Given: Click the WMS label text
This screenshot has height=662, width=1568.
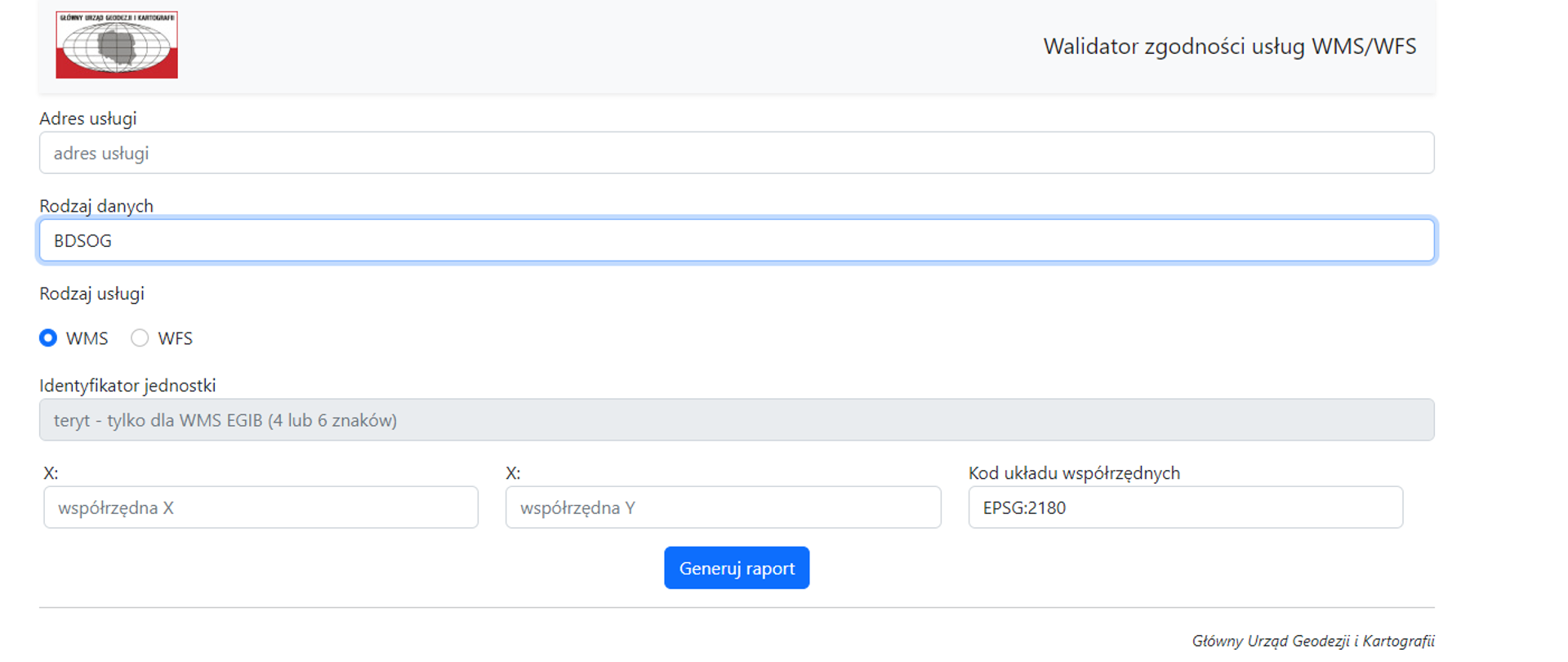Looking at the screenshot, I should [87, 338].
